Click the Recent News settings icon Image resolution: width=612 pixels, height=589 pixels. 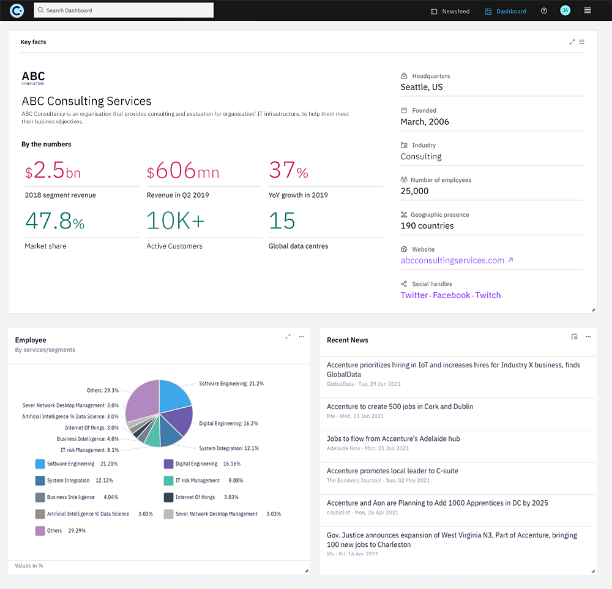574,336
